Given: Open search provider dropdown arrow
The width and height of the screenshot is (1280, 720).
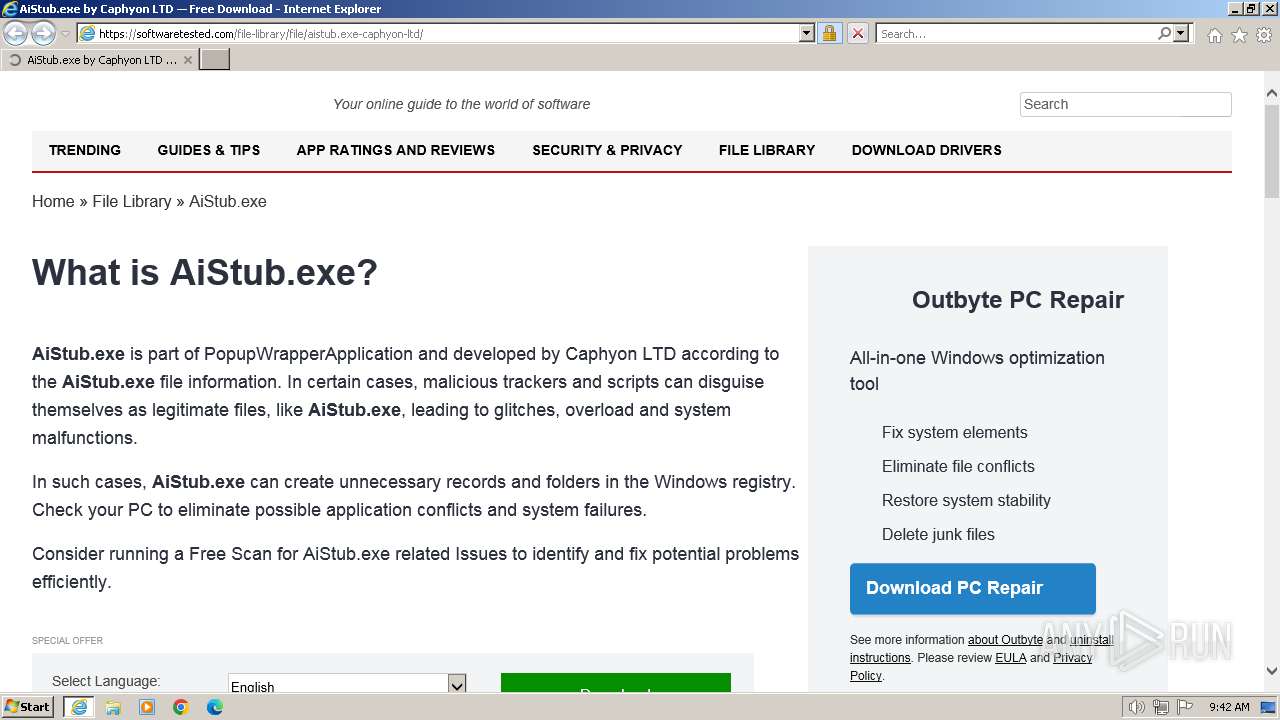Looking at the screenshot, I should pos(1181,33).
